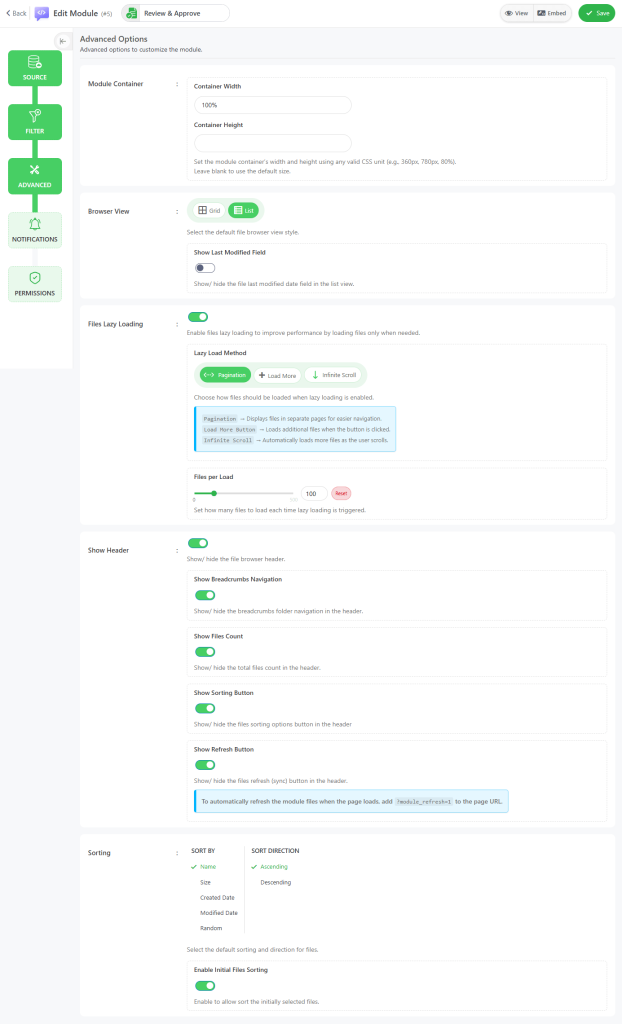This screenshot has width=622, height=1024.
Task: Collapse the sidebar with the arrow icon
Action: pyautogui.click(x=63, y=41)
